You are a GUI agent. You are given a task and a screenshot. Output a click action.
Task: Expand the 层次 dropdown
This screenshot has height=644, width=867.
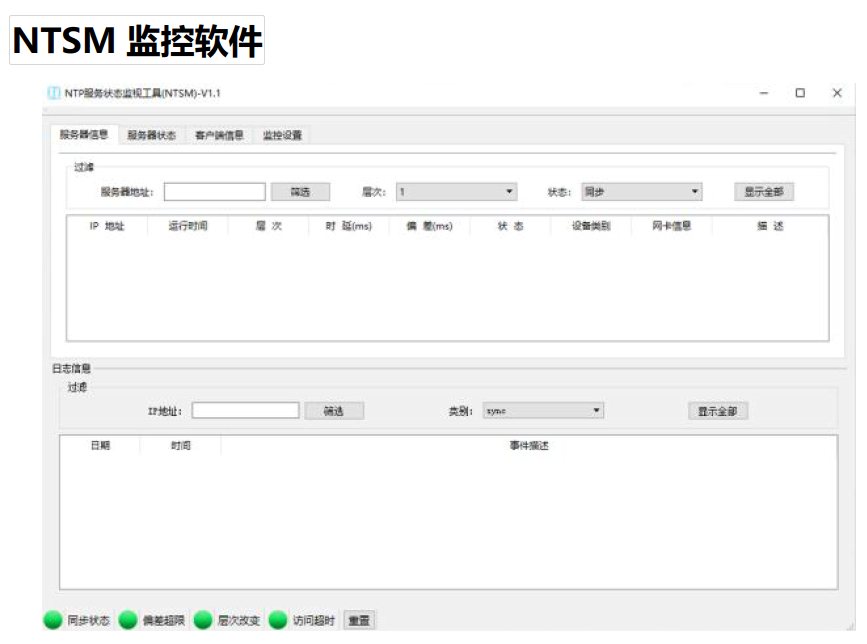tap(456, 192)
